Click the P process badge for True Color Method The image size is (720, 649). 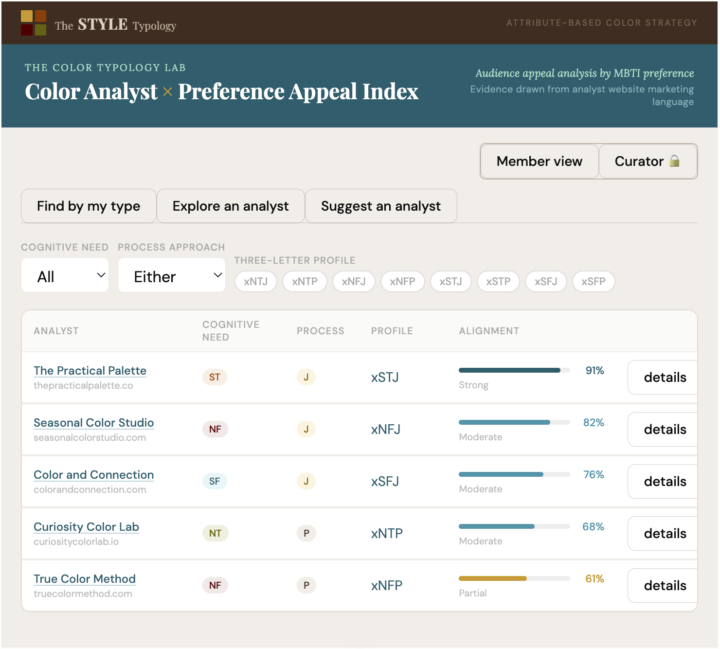click(306, 585)
